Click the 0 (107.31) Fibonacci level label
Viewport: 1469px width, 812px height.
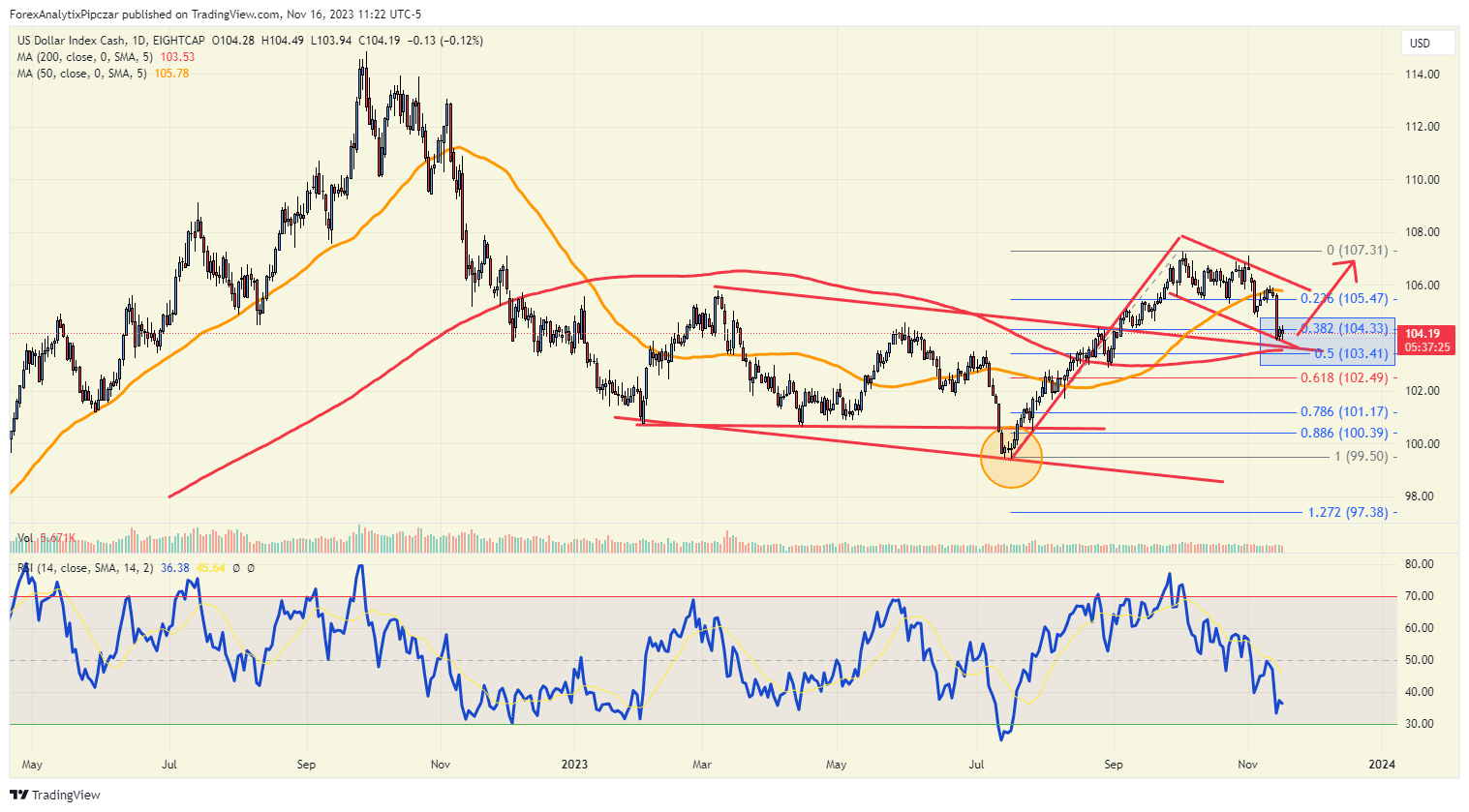(x=1358, y=250)
